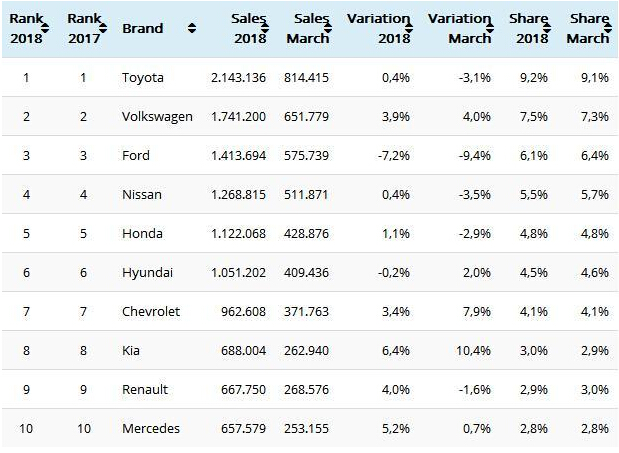Screen dimensions: 619x453
Task: Click the Brand column header text
Action: coord(142,29)
